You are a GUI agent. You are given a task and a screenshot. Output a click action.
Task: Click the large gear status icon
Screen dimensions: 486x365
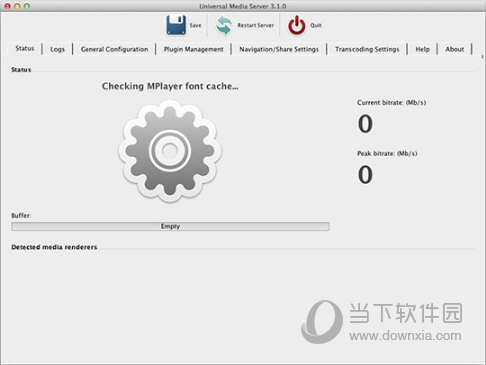(170, 151)
